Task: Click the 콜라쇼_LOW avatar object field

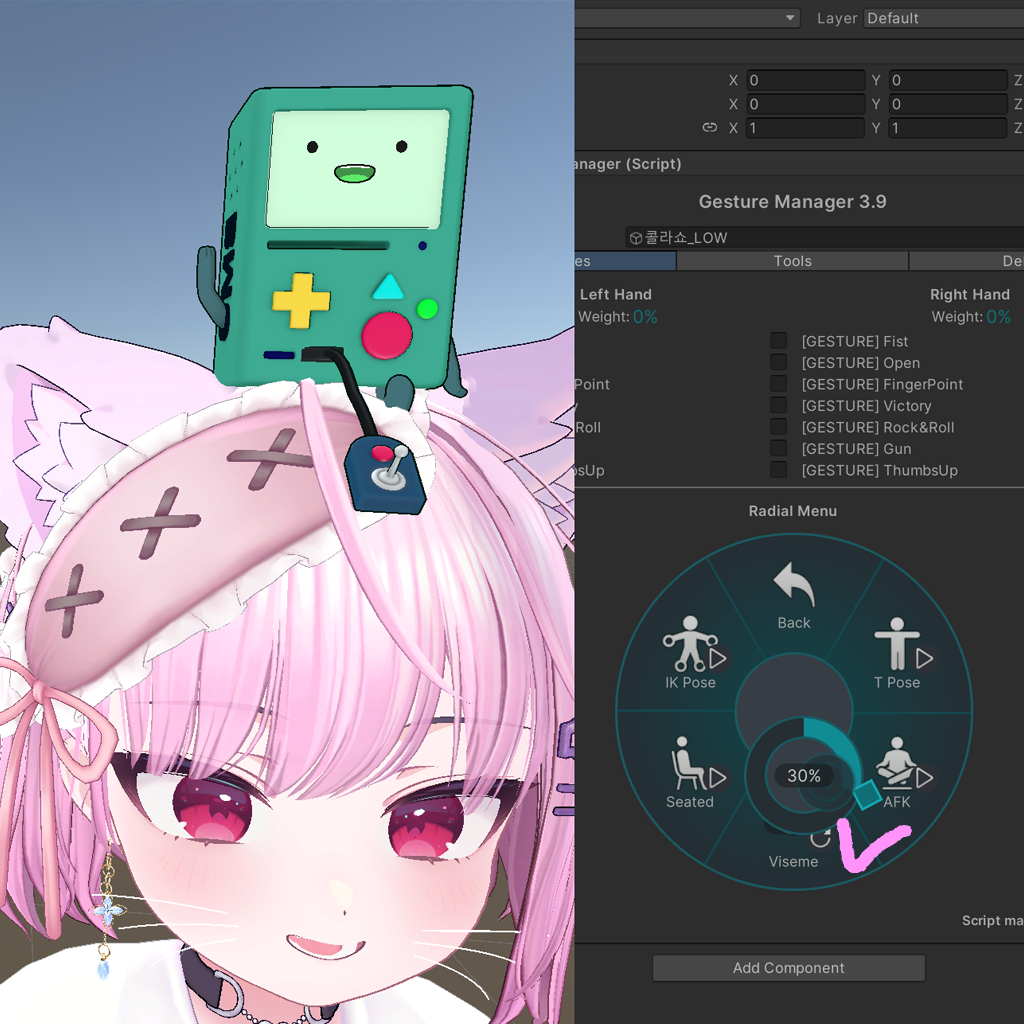Action: (x=824, y=237)
